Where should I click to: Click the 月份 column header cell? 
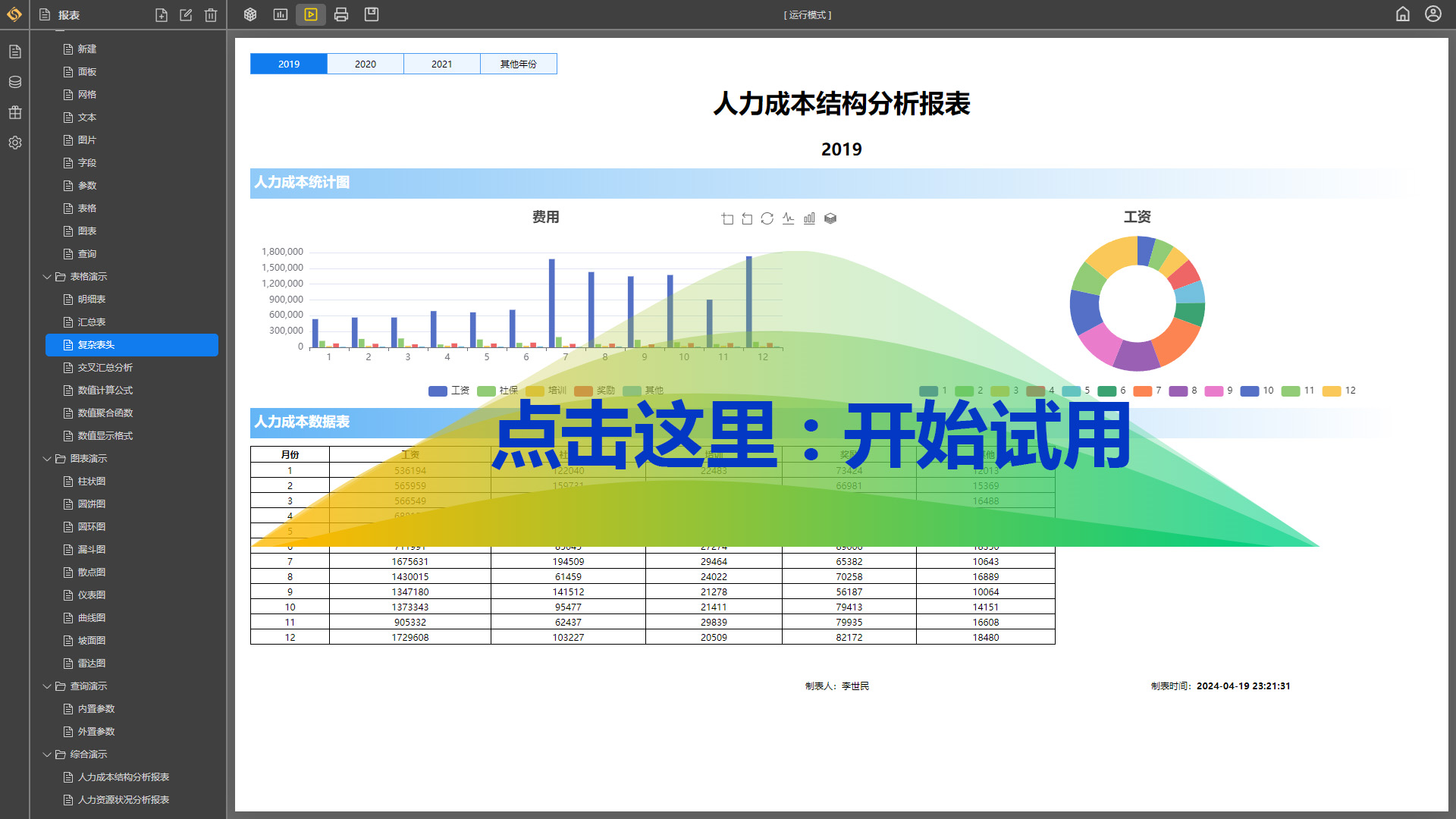click(290, 455)
